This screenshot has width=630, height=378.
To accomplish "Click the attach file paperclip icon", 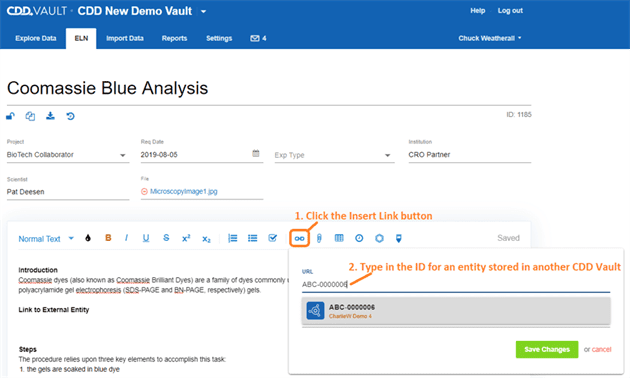I will tap(319, 238).
